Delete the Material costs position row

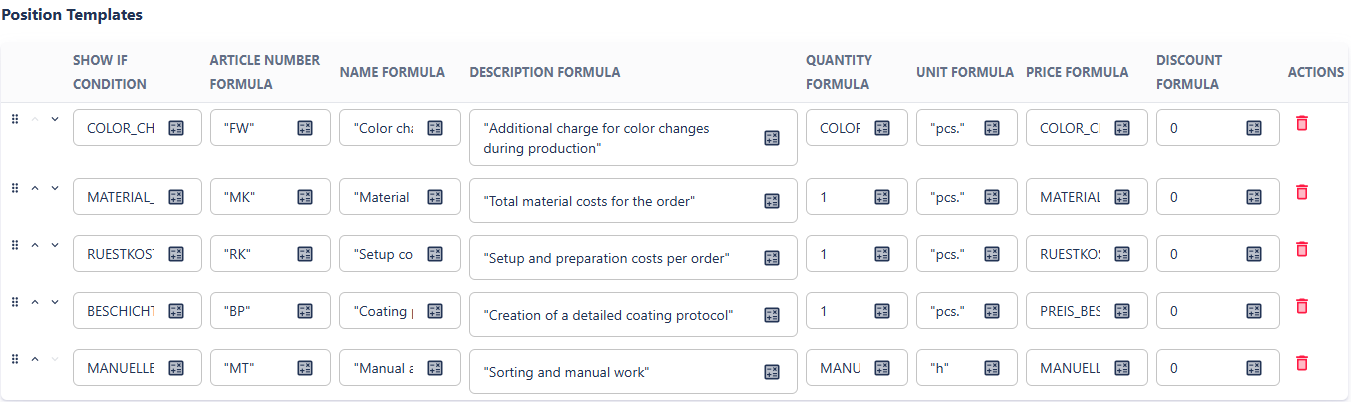point(1301,192)
